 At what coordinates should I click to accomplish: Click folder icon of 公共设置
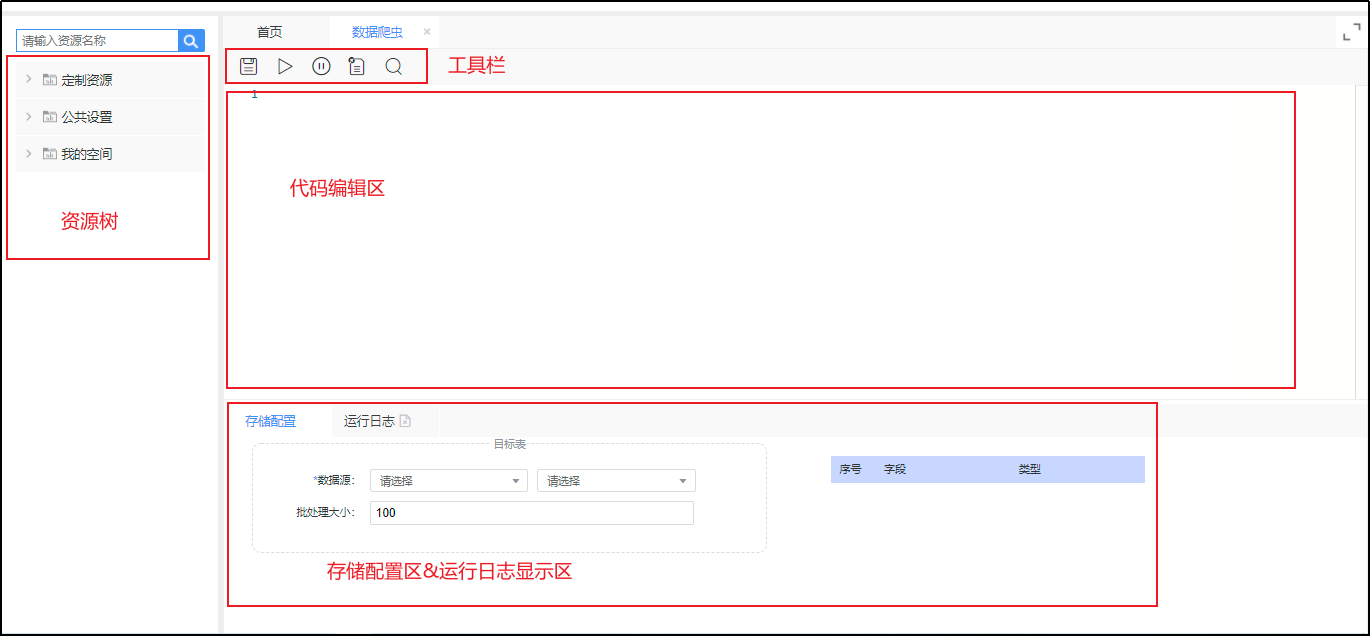pos(49,117)
